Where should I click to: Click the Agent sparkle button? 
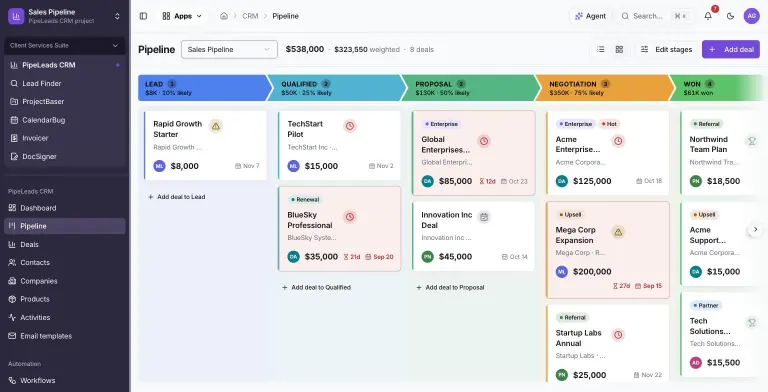[x=590, y=16]
